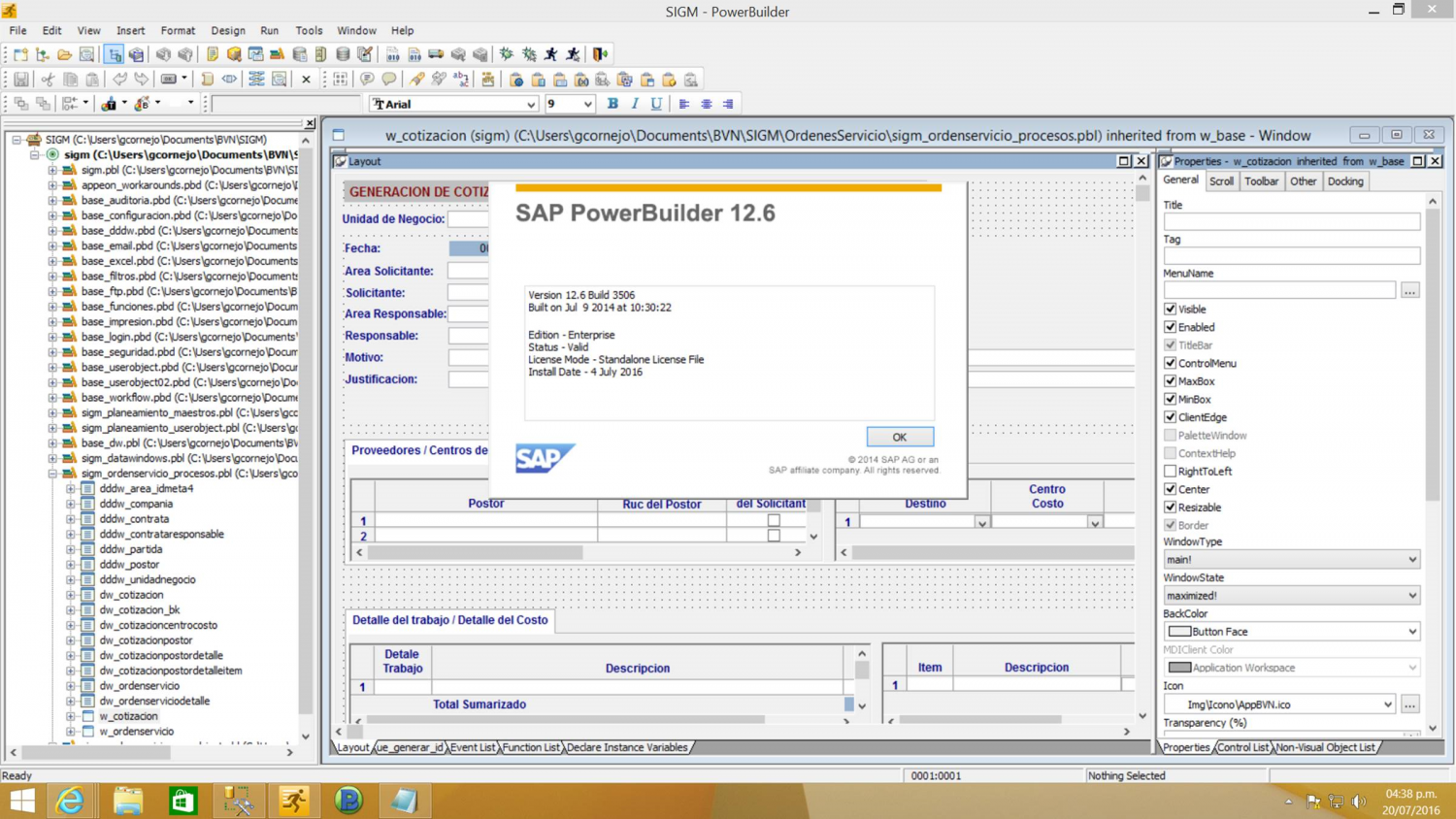Image resolution: width=1456 pixels, height=819 pixels.
Task: Click the MenuName browse ellipsis button
Action: (1409, 290)
